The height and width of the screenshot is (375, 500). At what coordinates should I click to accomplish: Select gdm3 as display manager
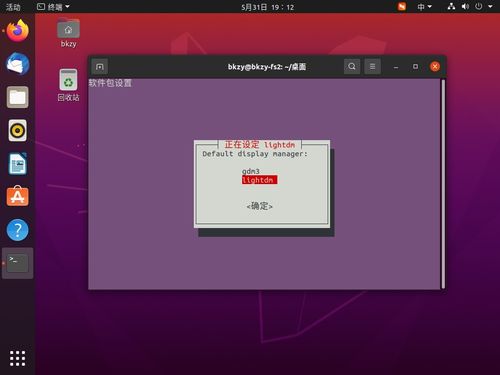tap(251, 171)
